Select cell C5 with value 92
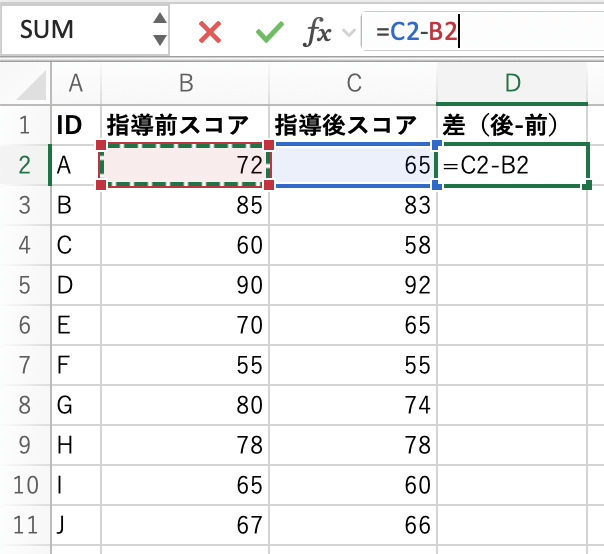 pyautogui.click(x=353, y=285)
